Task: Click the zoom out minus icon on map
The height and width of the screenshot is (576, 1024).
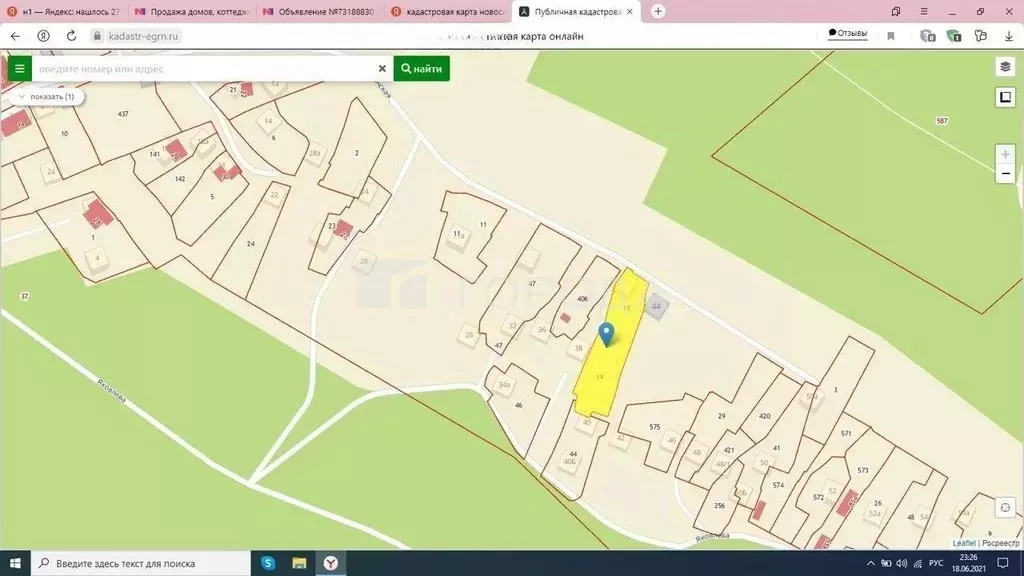Action: point(1005,173)
